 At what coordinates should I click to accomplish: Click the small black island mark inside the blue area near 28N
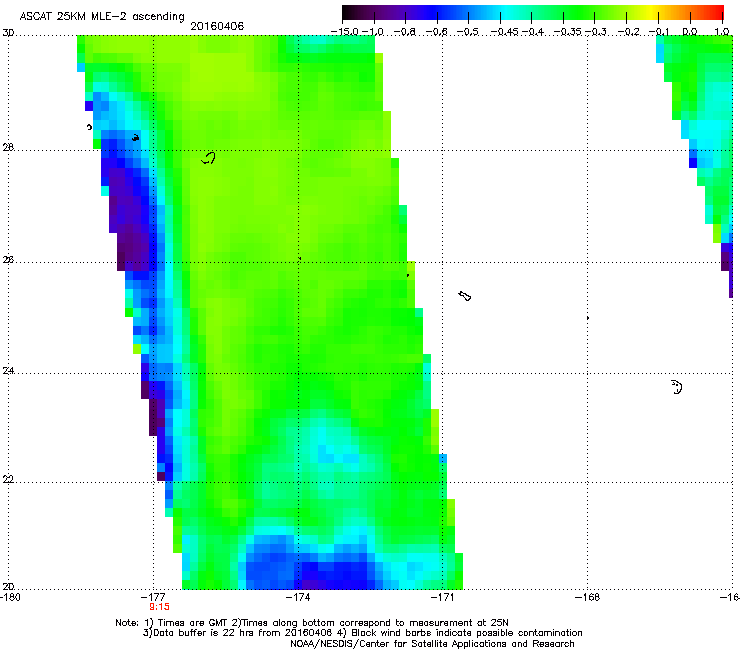pyautogui.click(x=135, y=138)
